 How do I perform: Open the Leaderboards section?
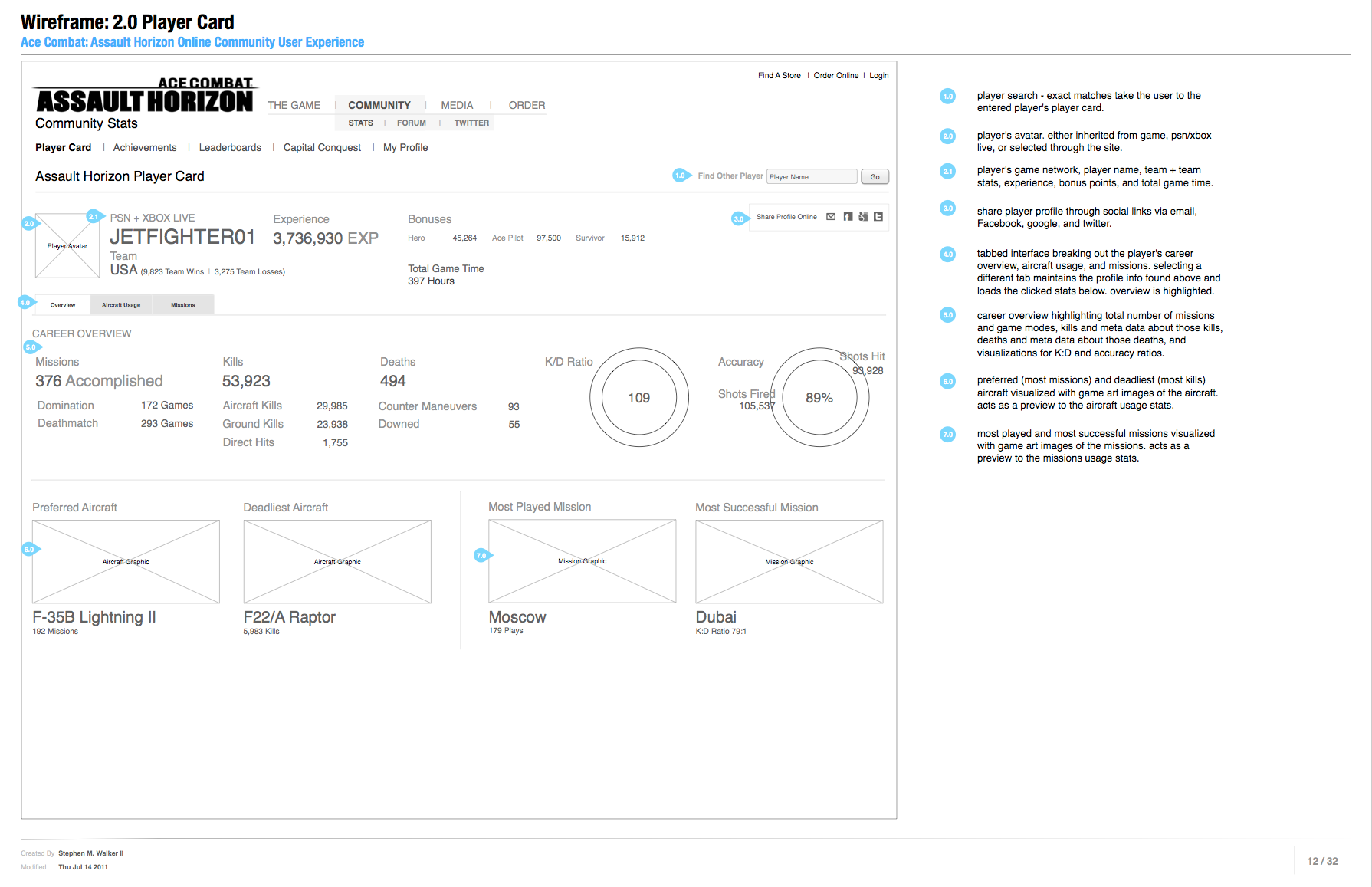tap(230, 148)
